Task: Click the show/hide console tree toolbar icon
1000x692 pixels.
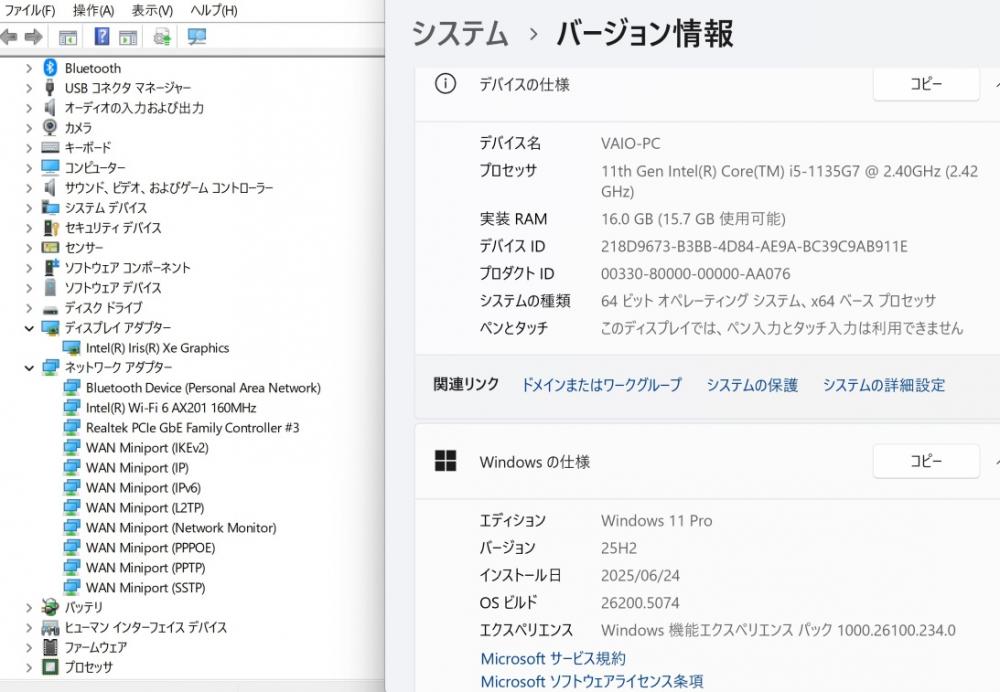Action: (68, 38)
